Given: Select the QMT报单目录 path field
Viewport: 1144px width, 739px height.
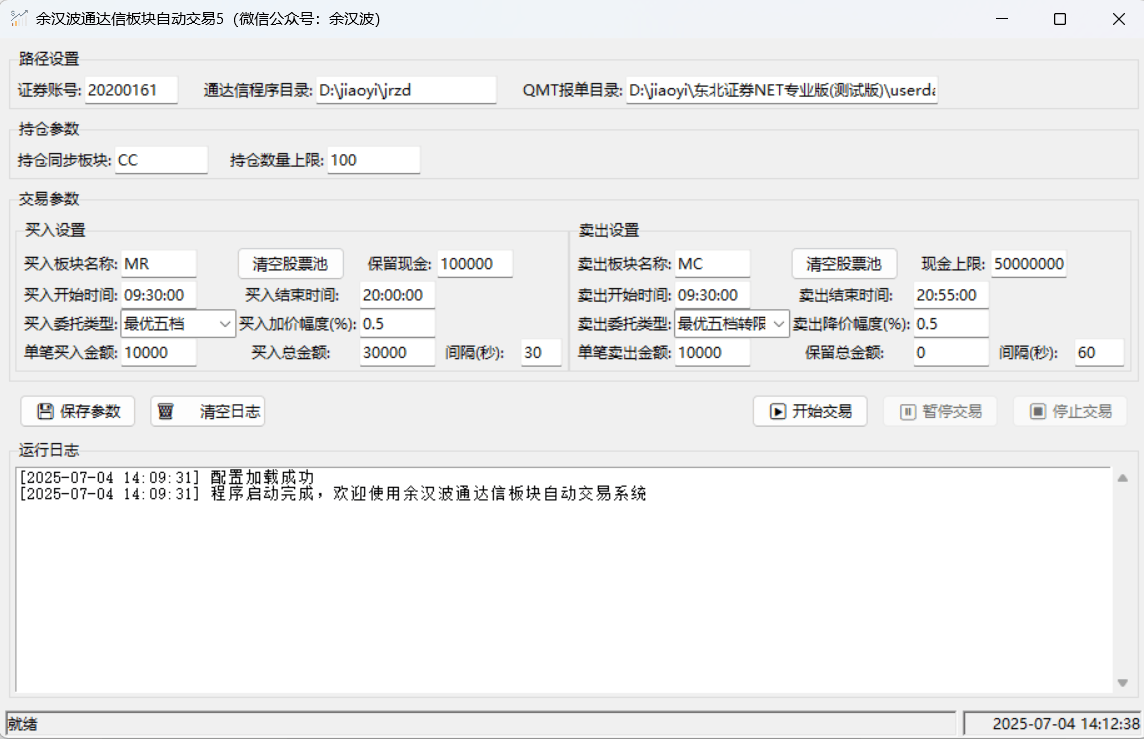Looking at the screenshot, I should tap(781, 90).
